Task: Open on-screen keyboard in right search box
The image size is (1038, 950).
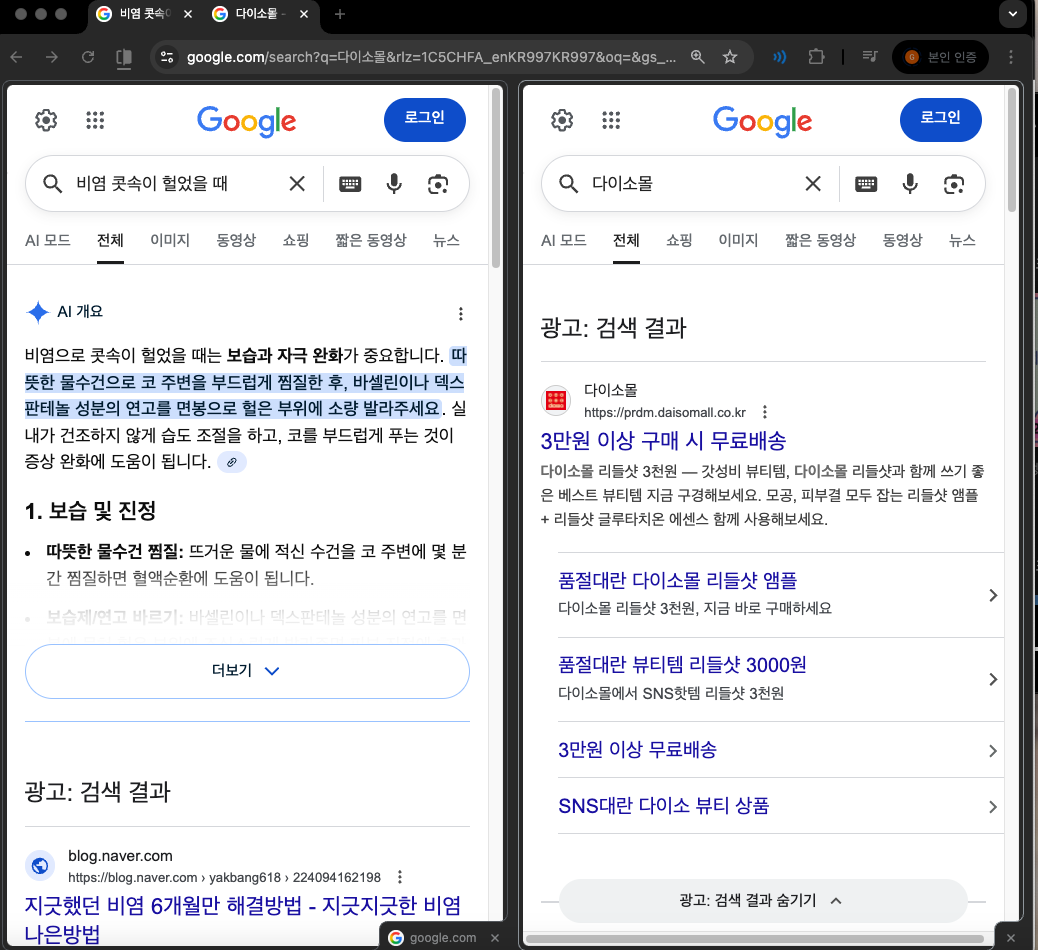Action: pyautogui.click(x=866, y=184)
